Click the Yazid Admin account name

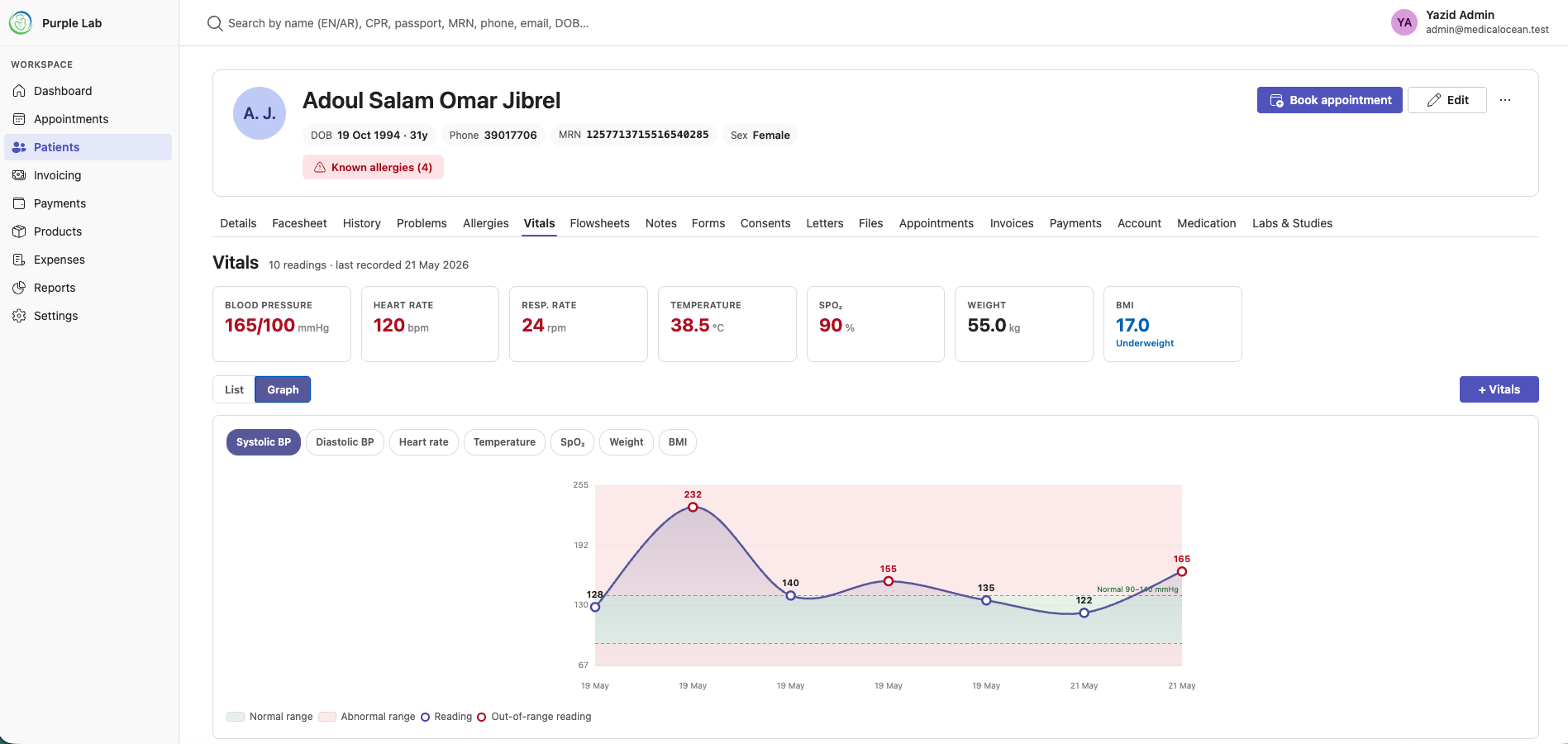click(x=1460, y=15)
